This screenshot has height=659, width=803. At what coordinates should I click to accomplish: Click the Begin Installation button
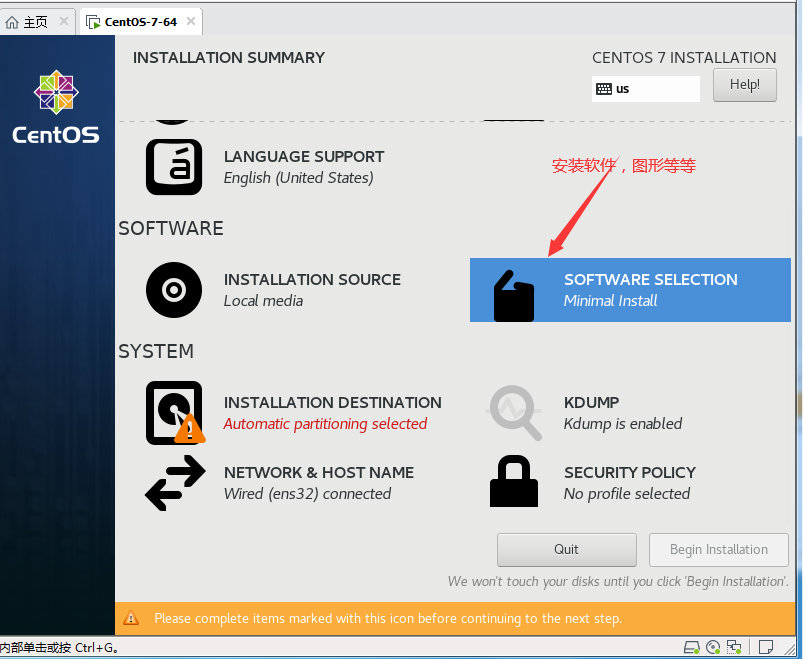[719, 549]
